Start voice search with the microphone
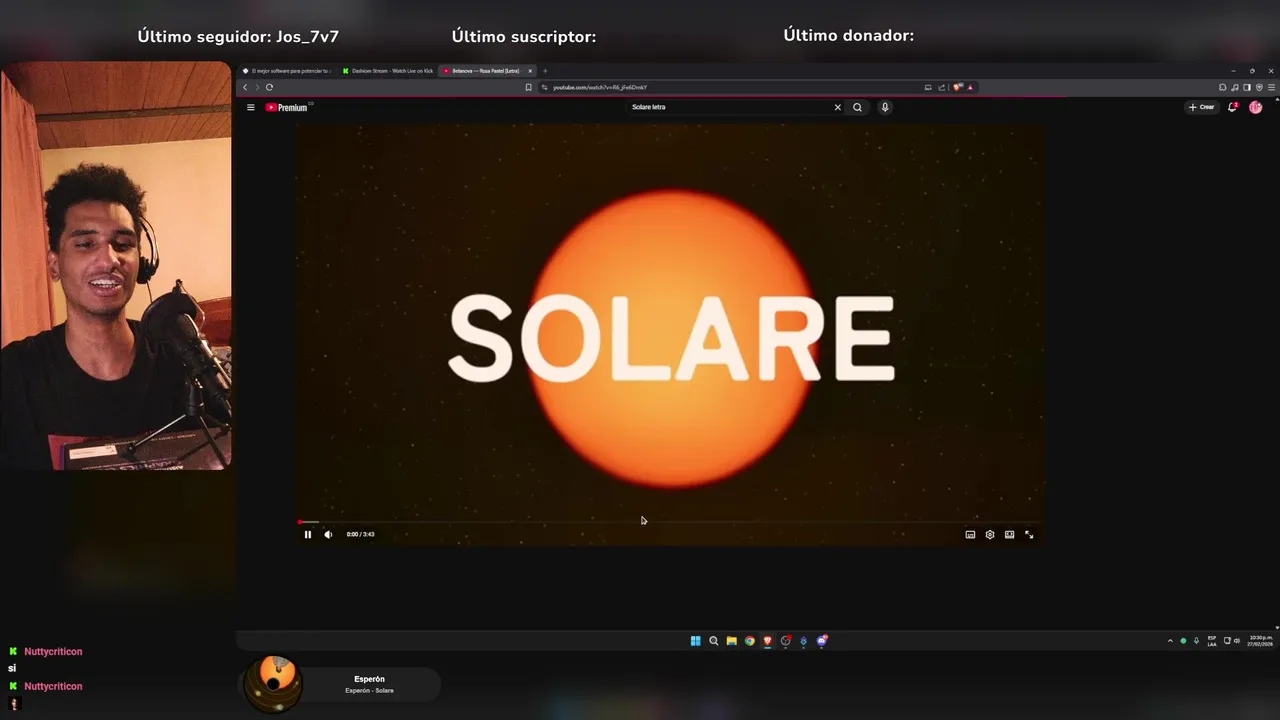Viewport: 1280px width, 720px height. 885,107
